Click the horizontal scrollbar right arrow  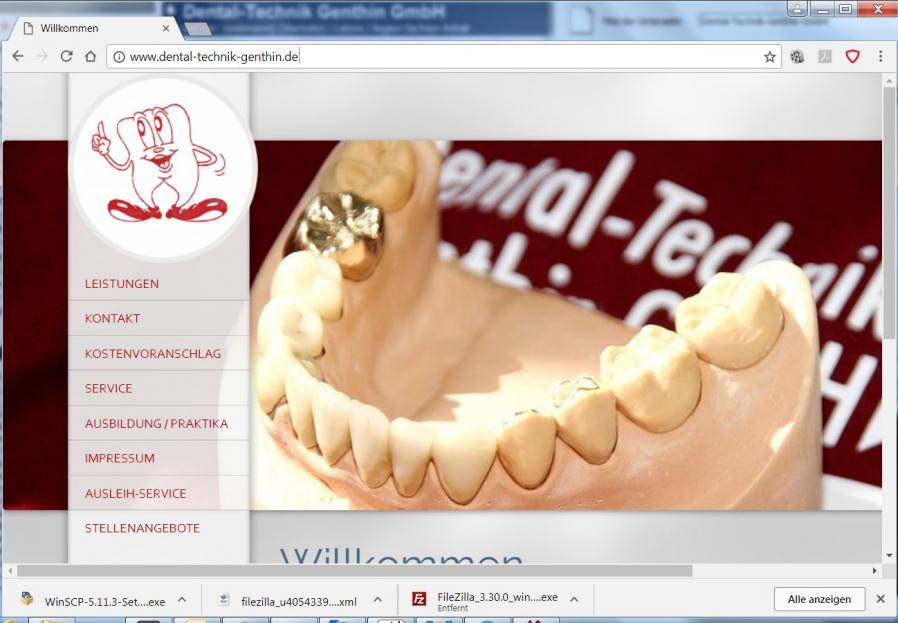(x=875, y=570)
